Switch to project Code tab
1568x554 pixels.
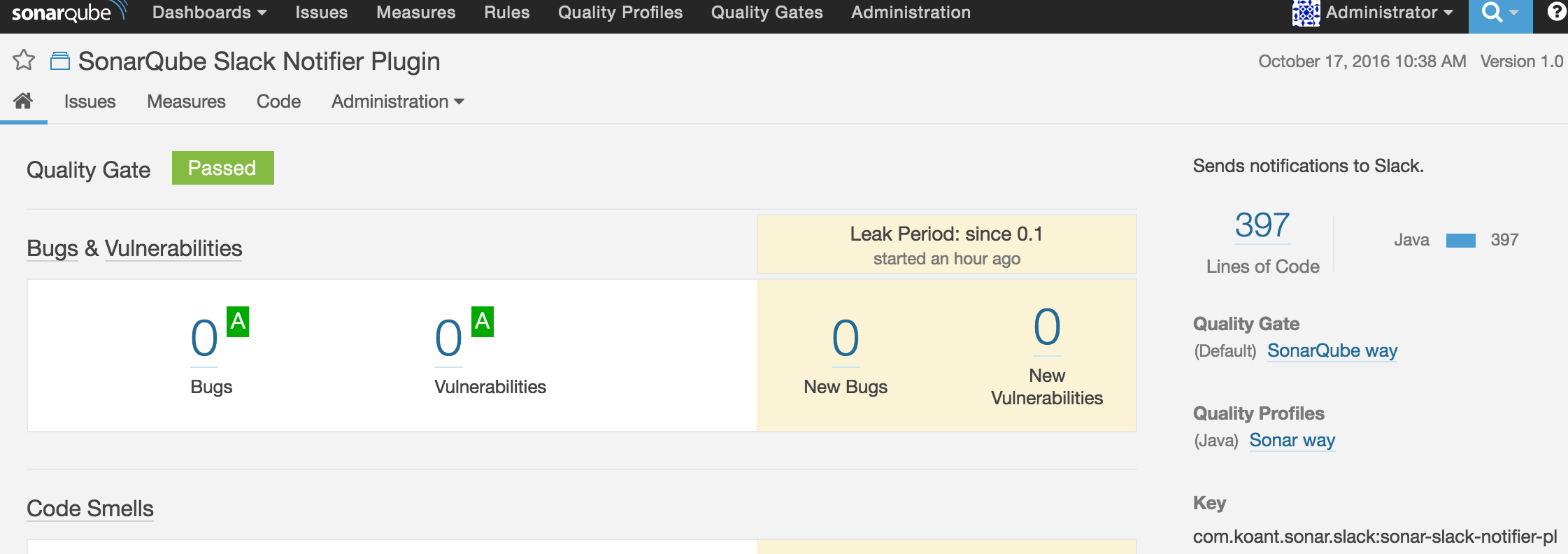pyautogui.click(x=278, y=101)
